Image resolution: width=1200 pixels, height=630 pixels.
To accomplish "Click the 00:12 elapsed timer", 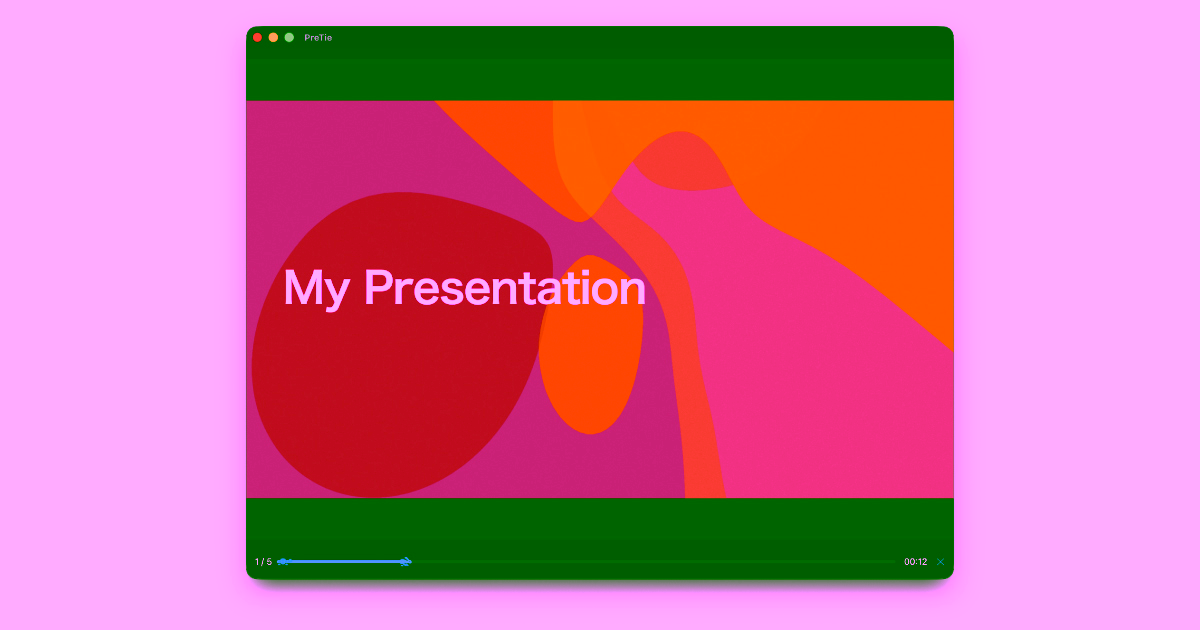I will click(915, 562).
